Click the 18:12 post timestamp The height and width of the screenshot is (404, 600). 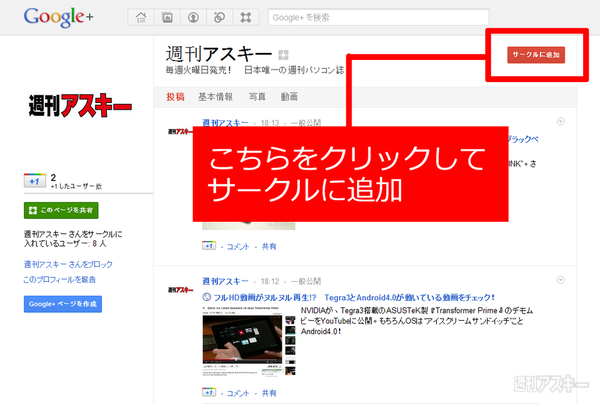(x=270, y=281)
